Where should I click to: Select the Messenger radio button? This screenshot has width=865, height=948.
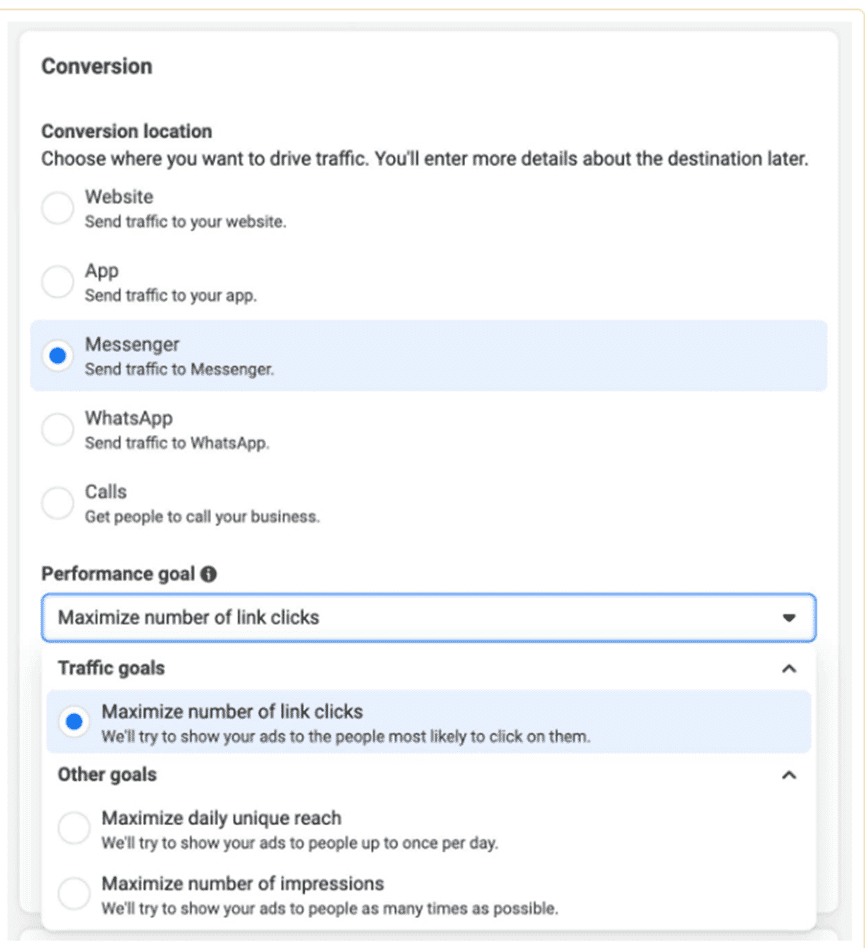click(x=58, y=356)
